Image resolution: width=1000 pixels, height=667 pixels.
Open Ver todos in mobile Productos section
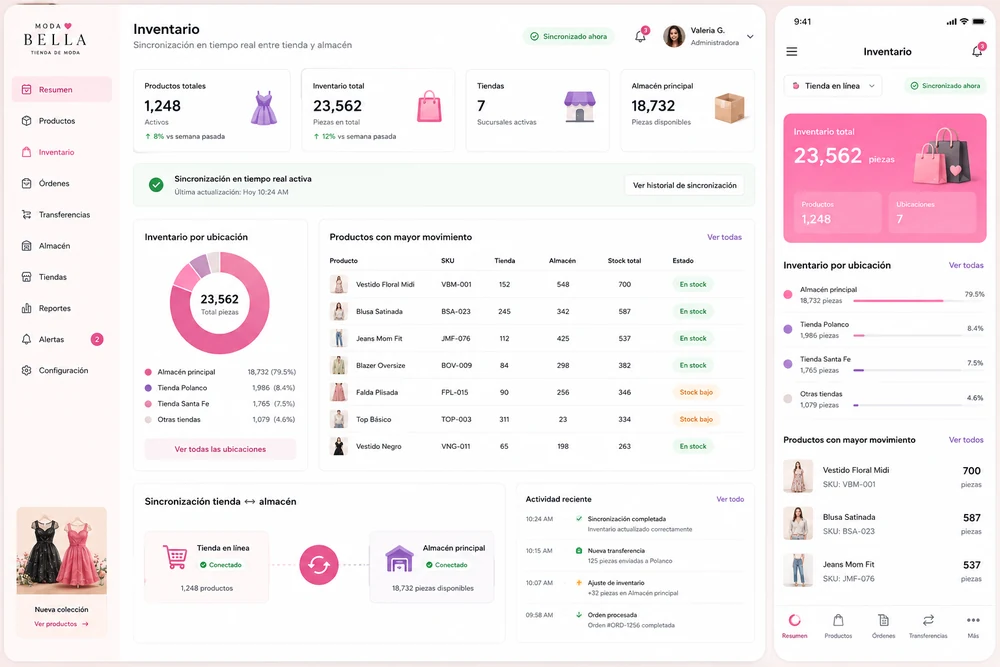click(x=966, y=440)
